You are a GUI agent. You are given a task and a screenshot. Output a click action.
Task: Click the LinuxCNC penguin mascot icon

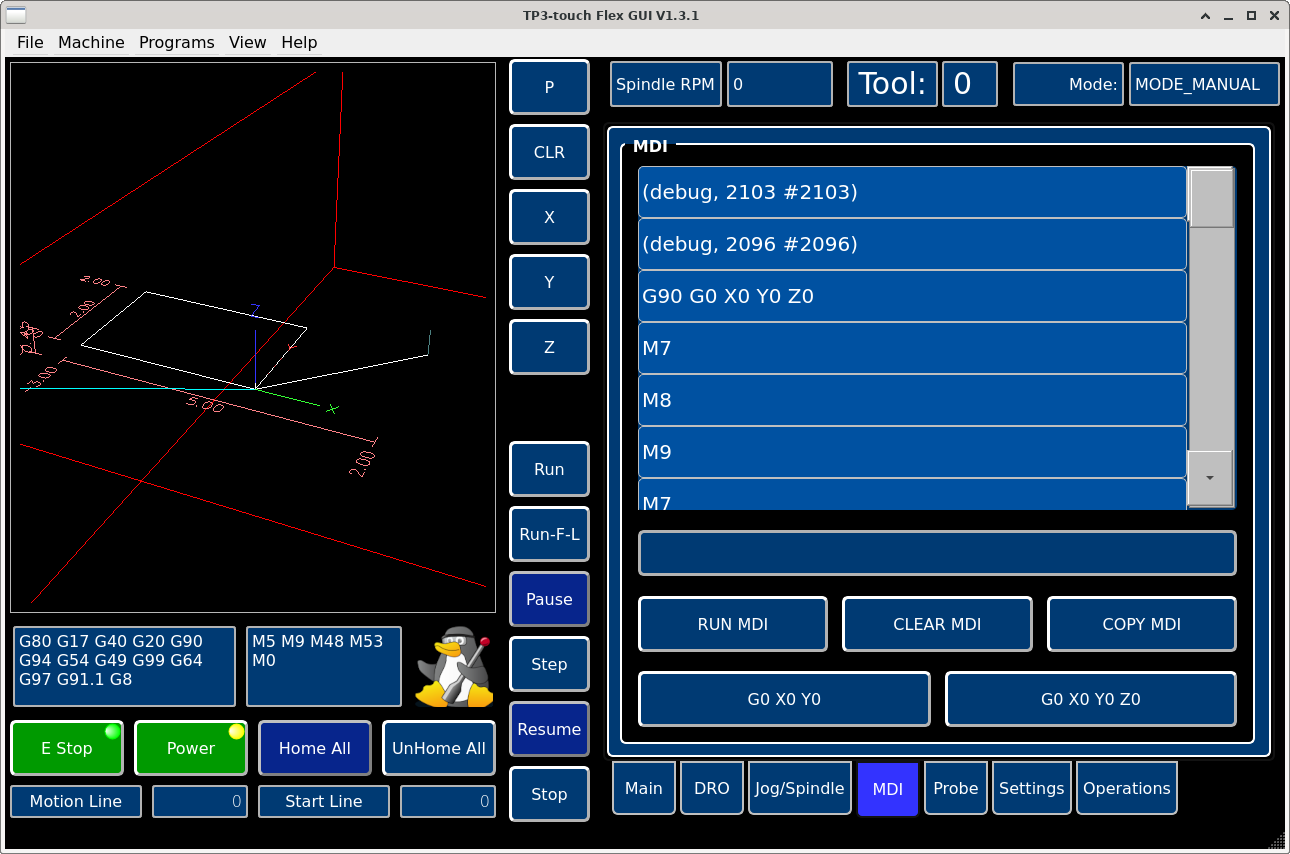click(x=454, y=667)
